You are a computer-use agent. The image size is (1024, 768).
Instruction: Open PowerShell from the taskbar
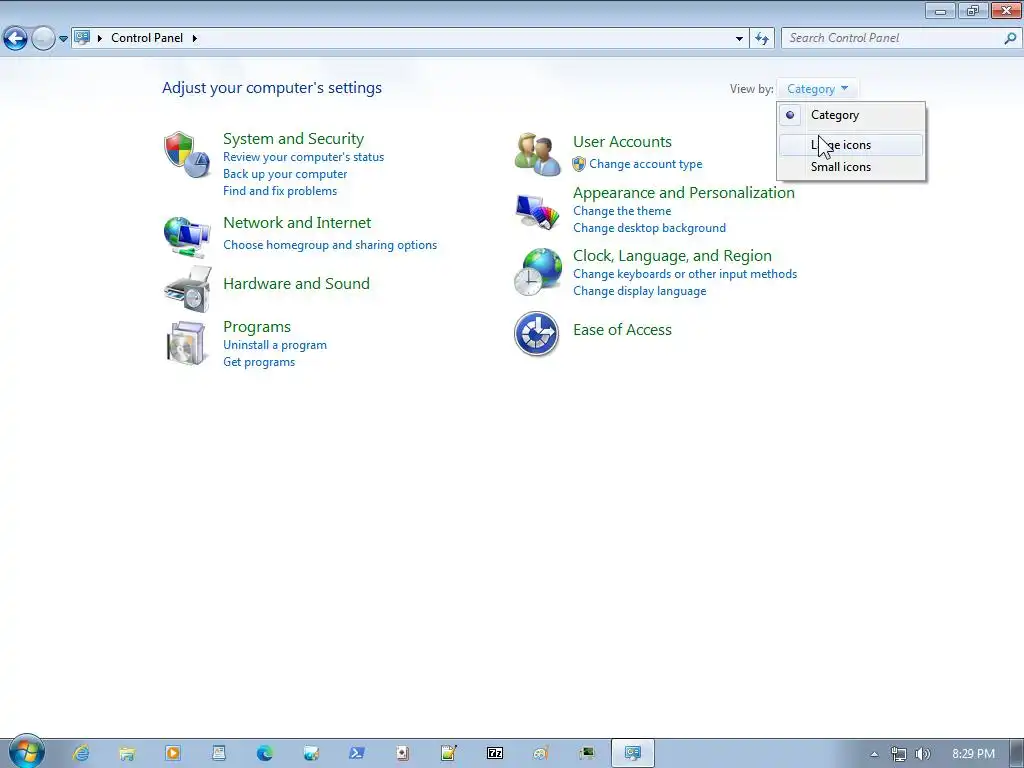tap(357, 753)
